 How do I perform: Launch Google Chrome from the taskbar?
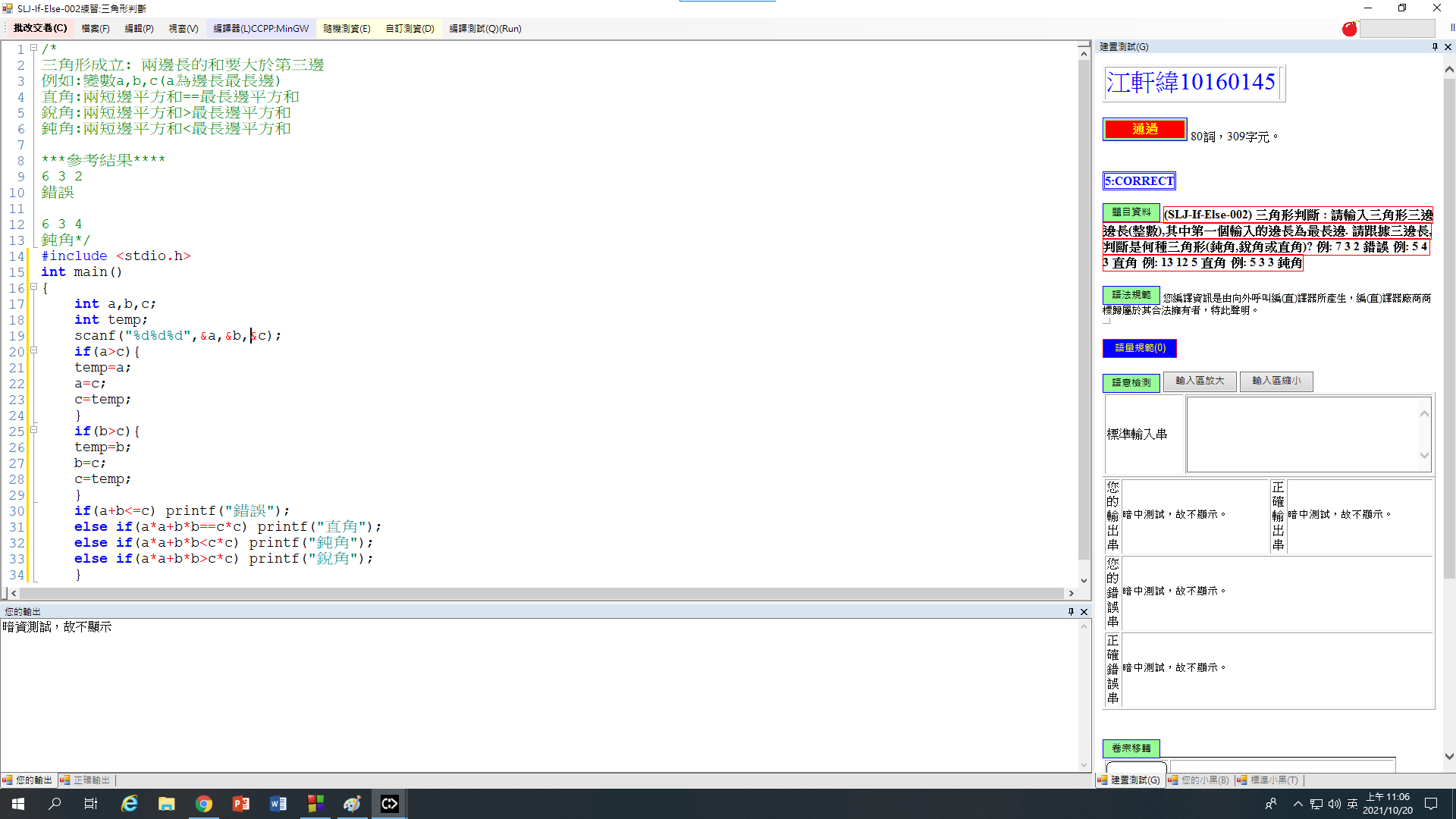204,803
